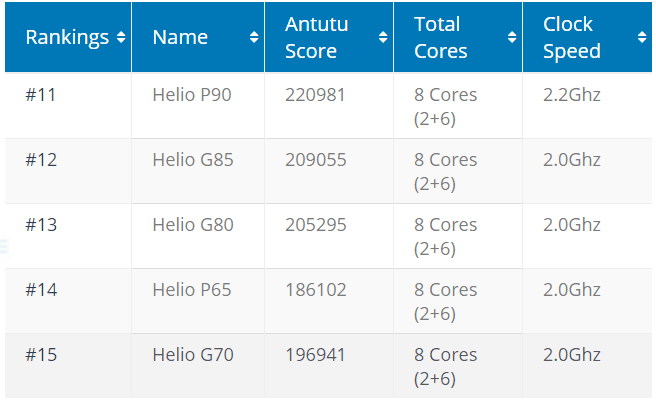Click sort arrows beside Total Cores
Screen dimensions: 656x401
click(512, 37)
